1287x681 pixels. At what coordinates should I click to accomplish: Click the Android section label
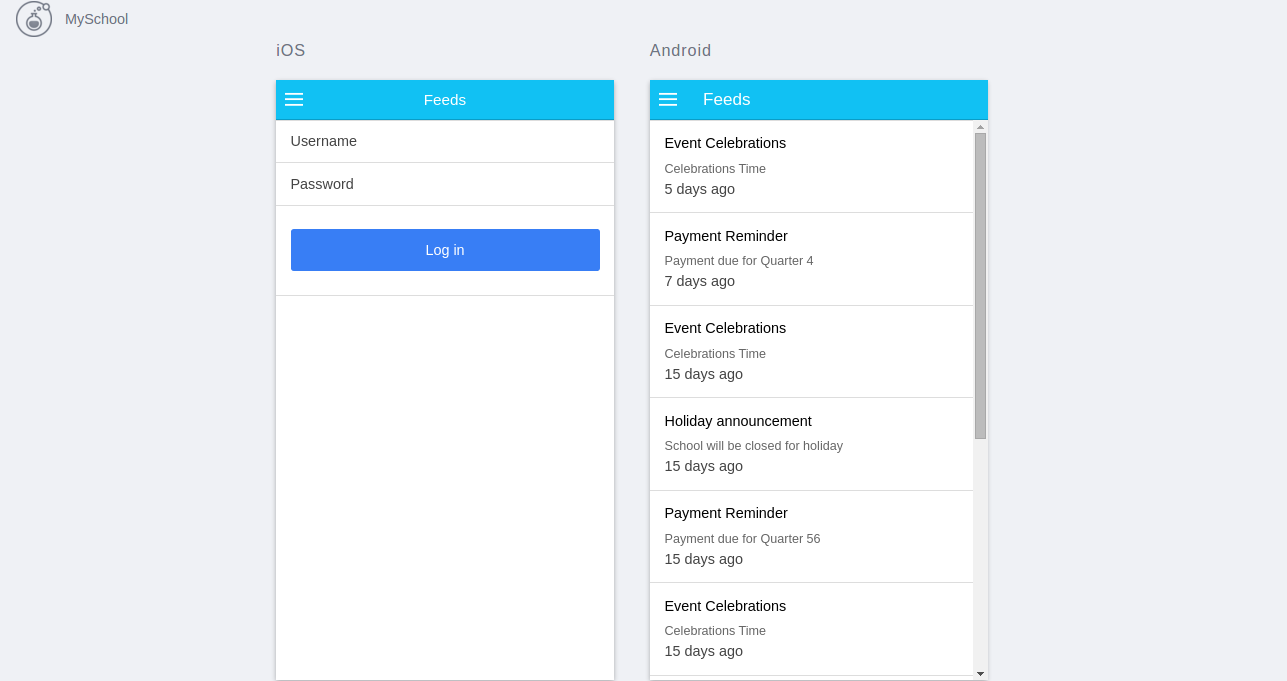pyautogui.click(x=681, y=51)
